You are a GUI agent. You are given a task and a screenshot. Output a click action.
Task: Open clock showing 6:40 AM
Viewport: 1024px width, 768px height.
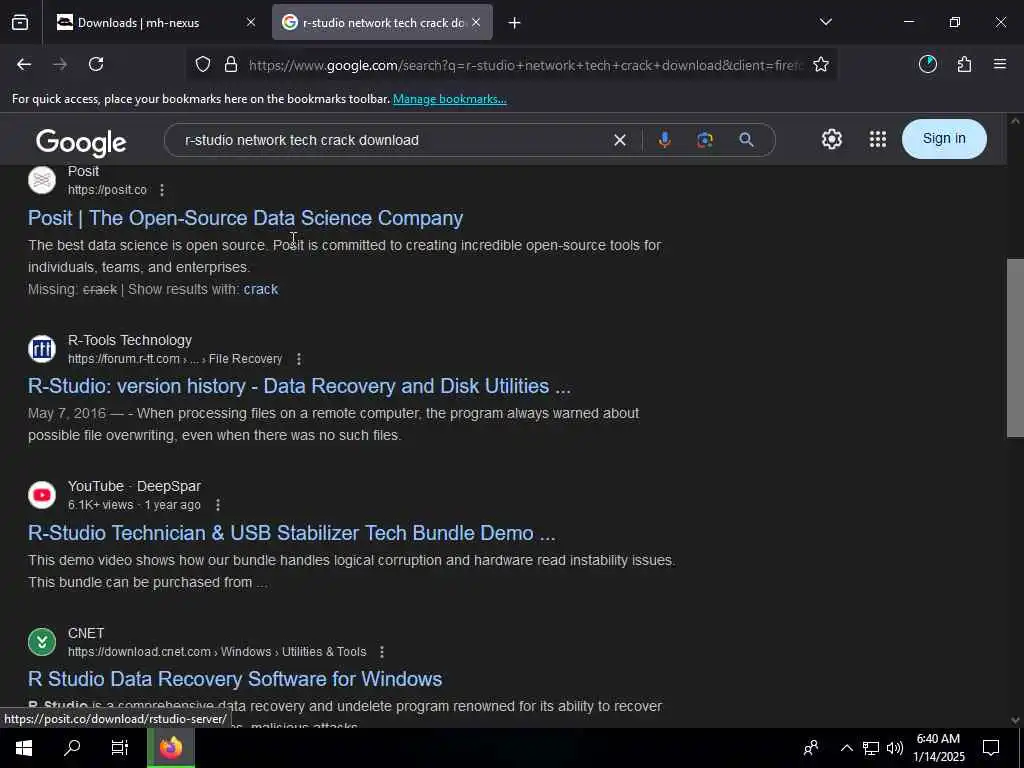tap(938, 748)
